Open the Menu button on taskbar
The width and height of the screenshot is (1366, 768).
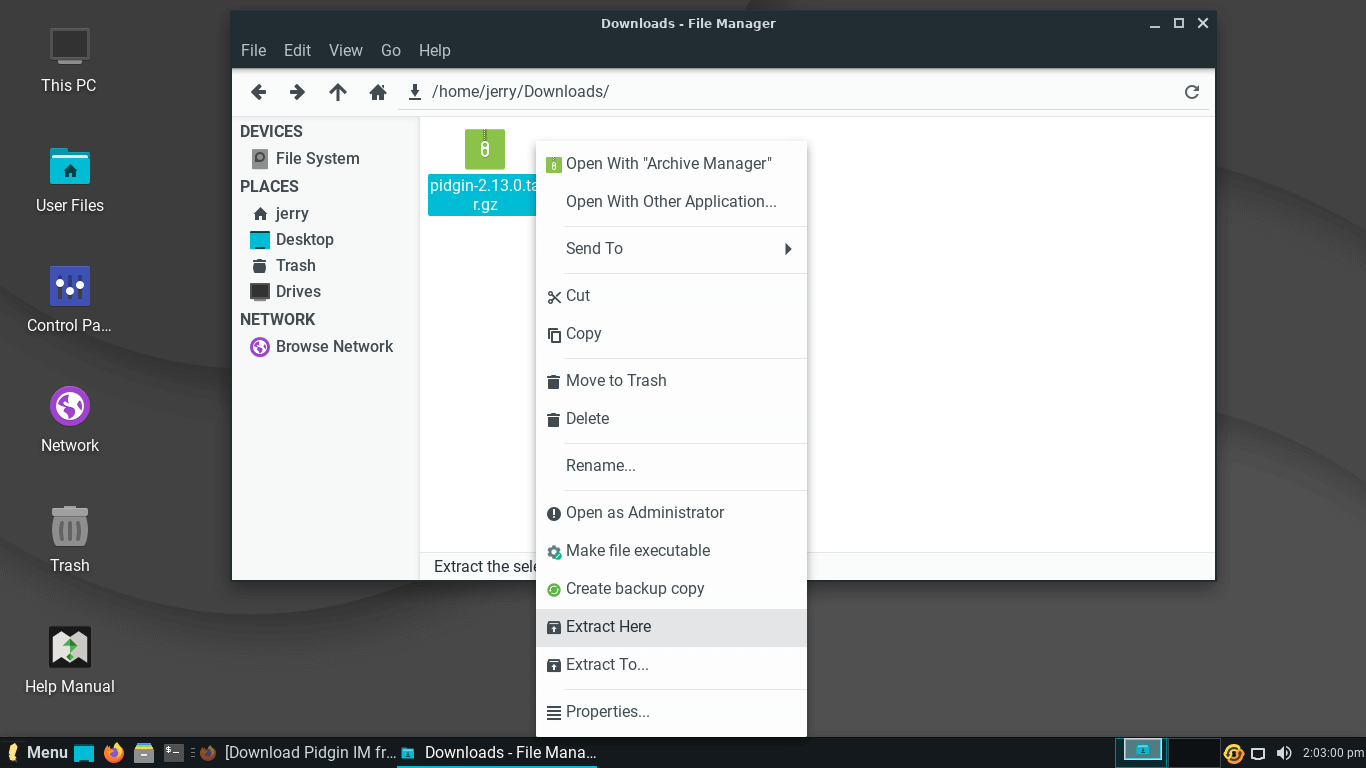click(x=38, y=753)
